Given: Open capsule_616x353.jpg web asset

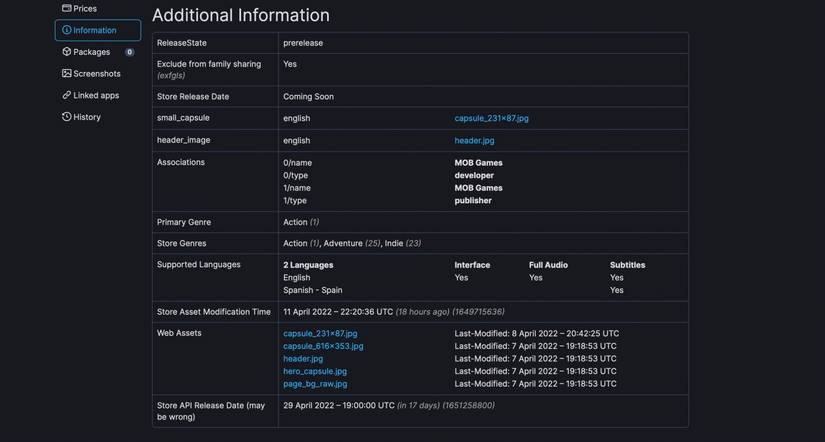Looking at the screenshot, I should (323, 346).
